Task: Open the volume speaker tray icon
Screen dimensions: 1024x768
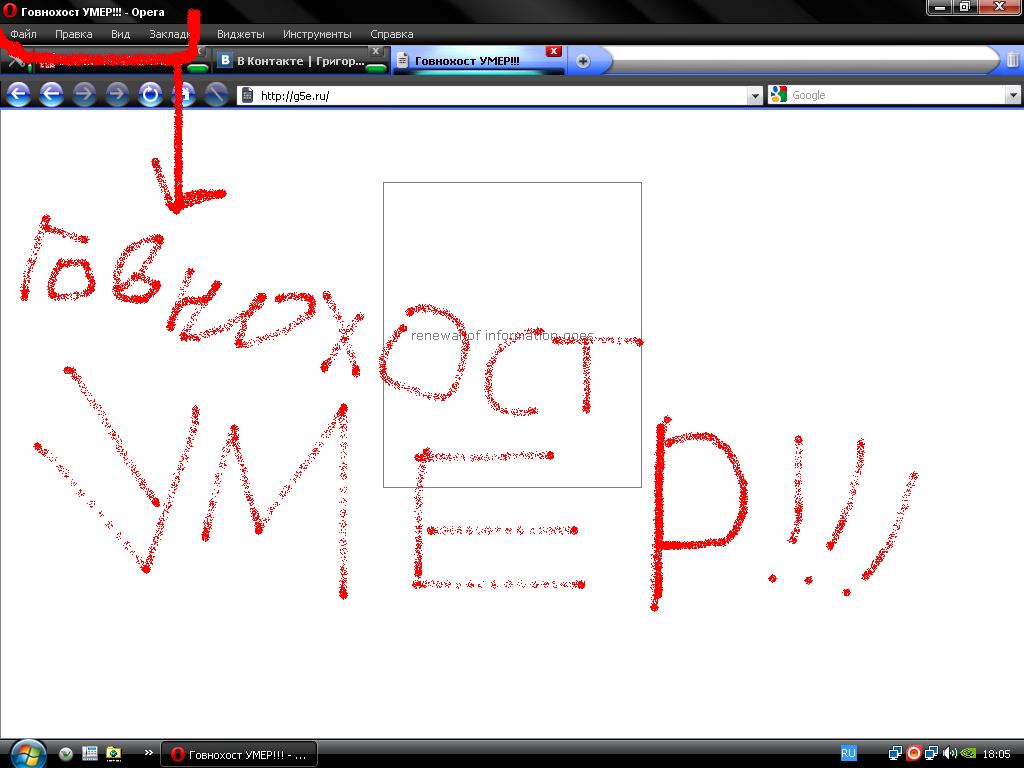Action: (x=949, y=753)
